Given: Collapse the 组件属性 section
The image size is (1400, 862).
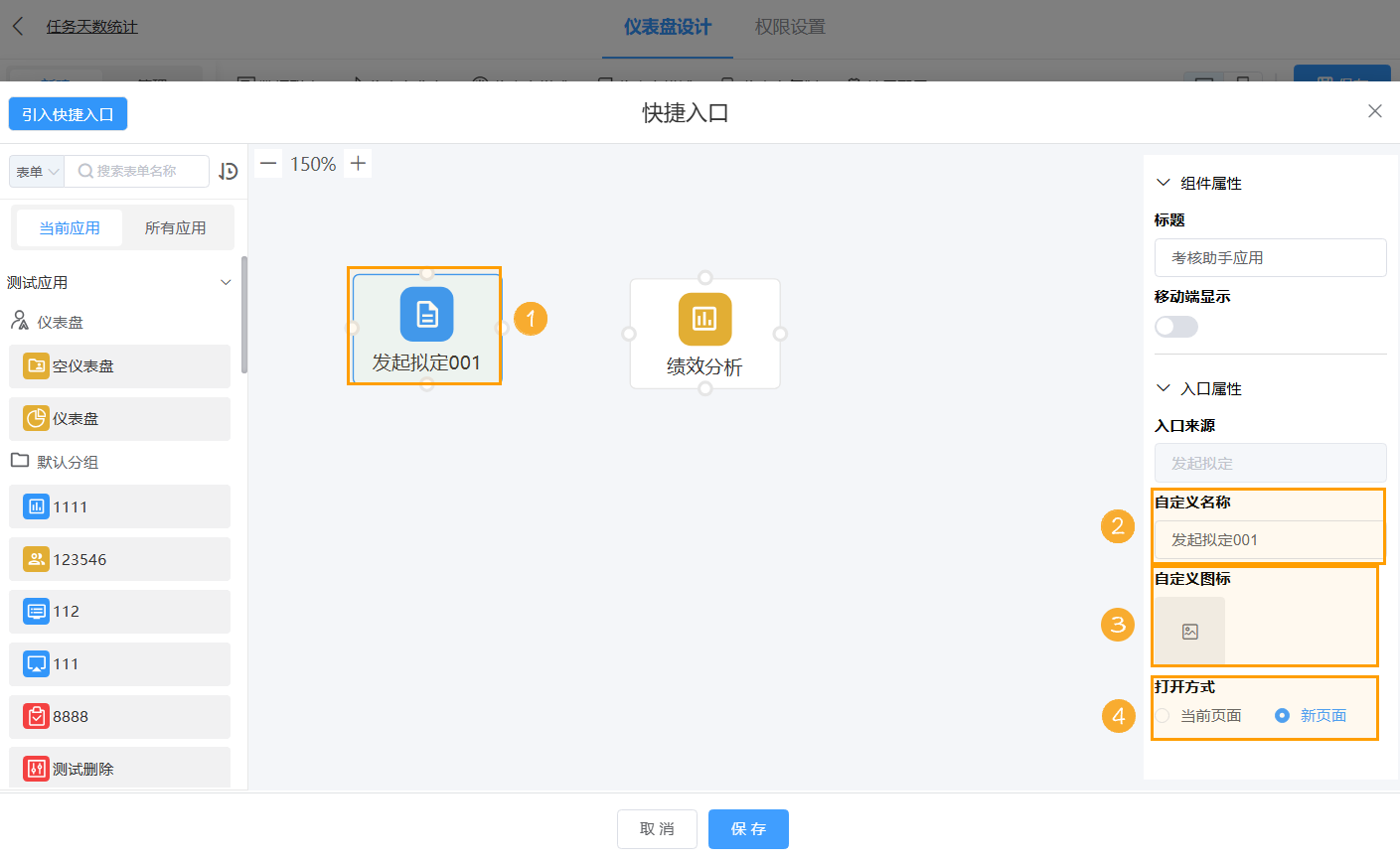Looking at the screenshot, I should (x=1164, y=184).
